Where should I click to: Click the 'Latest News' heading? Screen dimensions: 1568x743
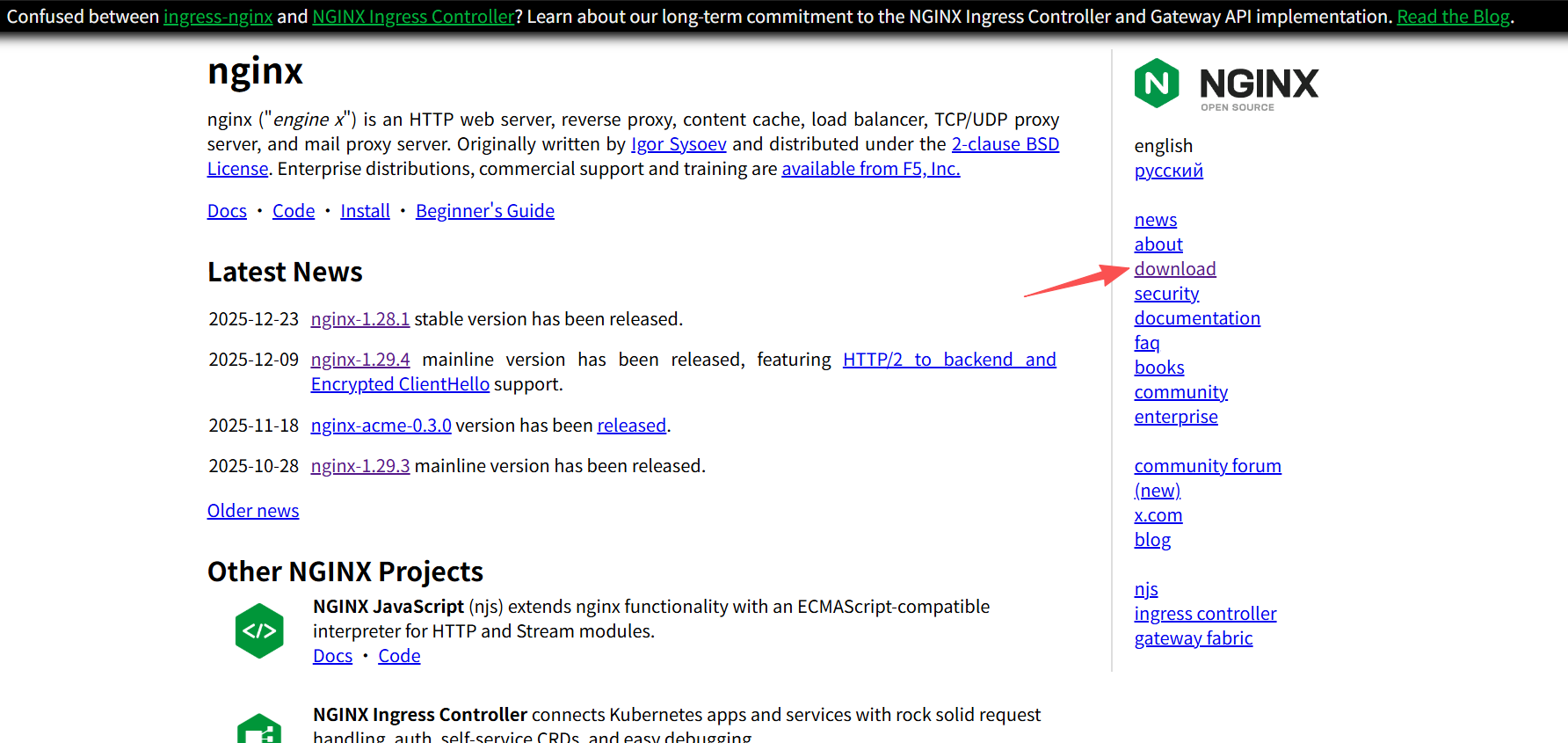click(x=285, y=272)
